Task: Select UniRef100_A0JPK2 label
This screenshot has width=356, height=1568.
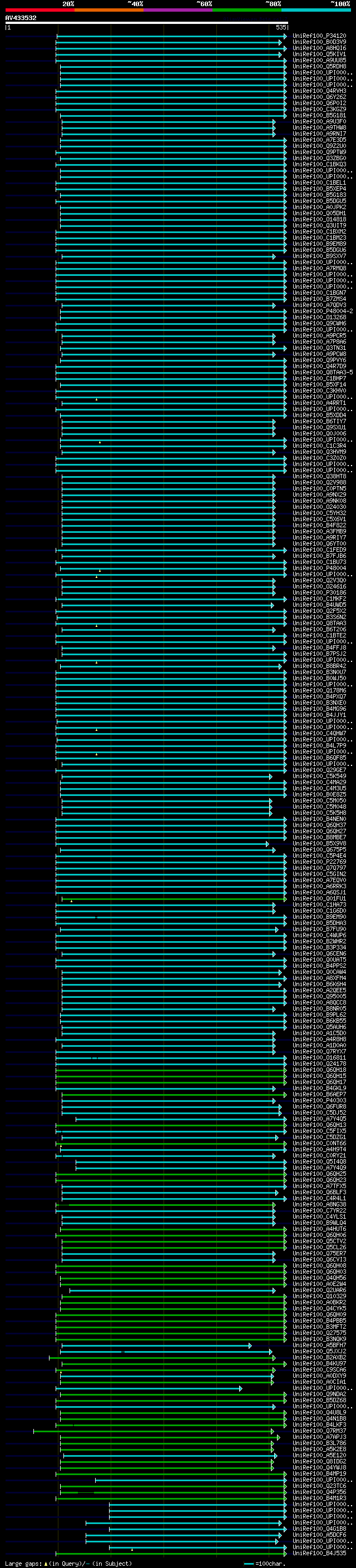Action: coord(319,207)
